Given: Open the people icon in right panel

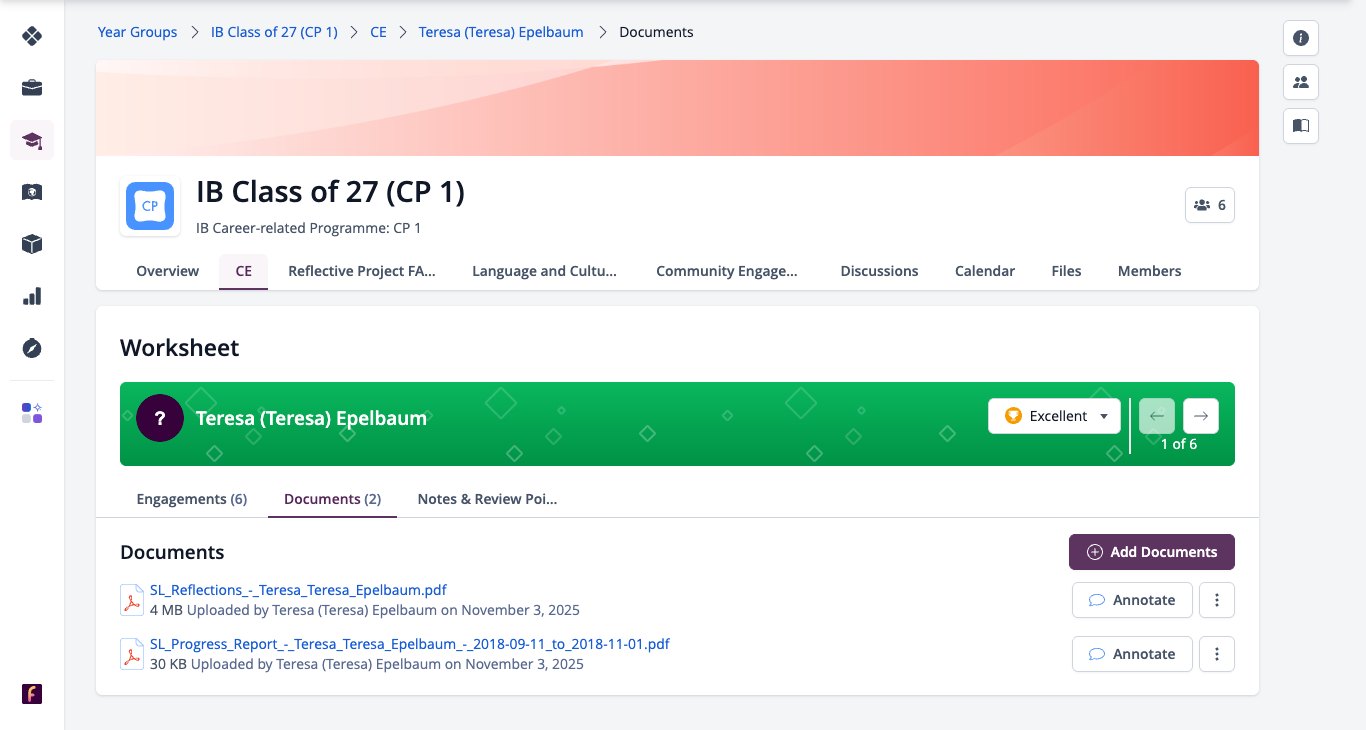Looking at the screenshot, I should coord(1301,82).
